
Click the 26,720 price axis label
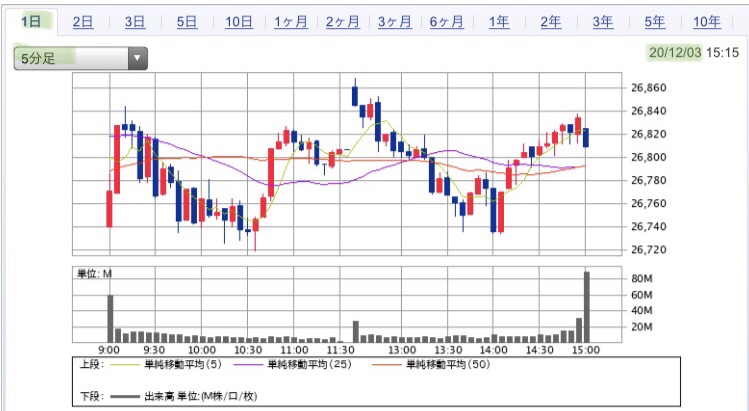click(x=648, y=249)
